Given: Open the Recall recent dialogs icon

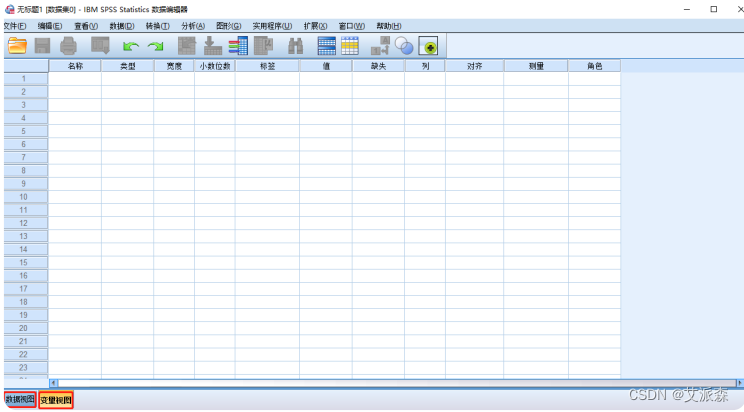Looking at the screenshot, I should [100, 46].
